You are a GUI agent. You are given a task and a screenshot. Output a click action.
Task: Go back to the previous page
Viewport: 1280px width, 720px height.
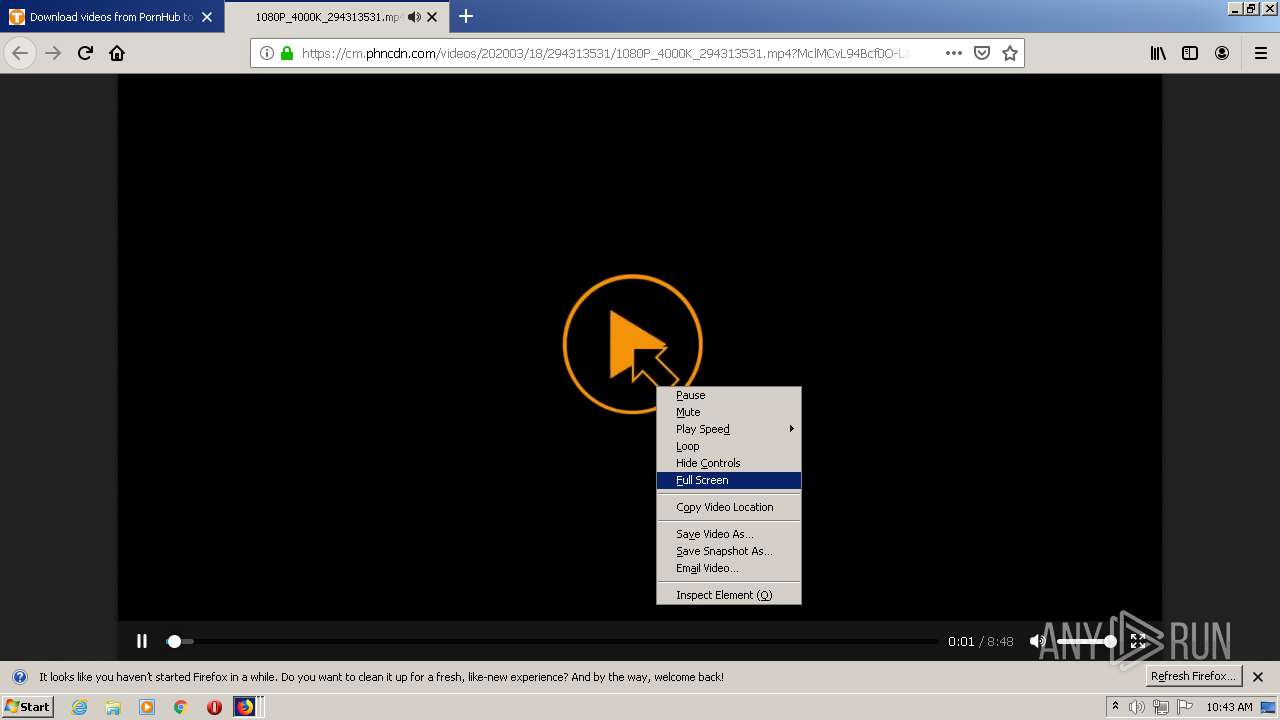tap(20, 53)
